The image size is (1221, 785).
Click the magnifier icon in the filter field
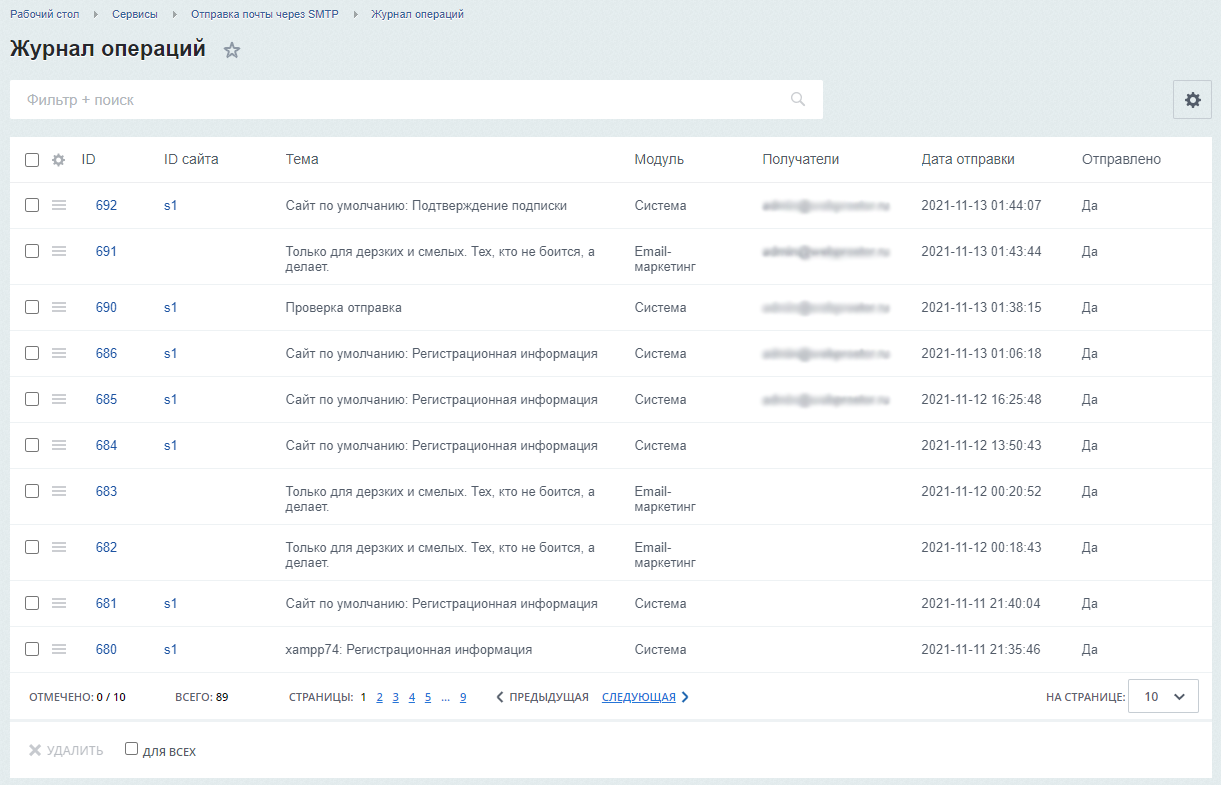point(797,99)
